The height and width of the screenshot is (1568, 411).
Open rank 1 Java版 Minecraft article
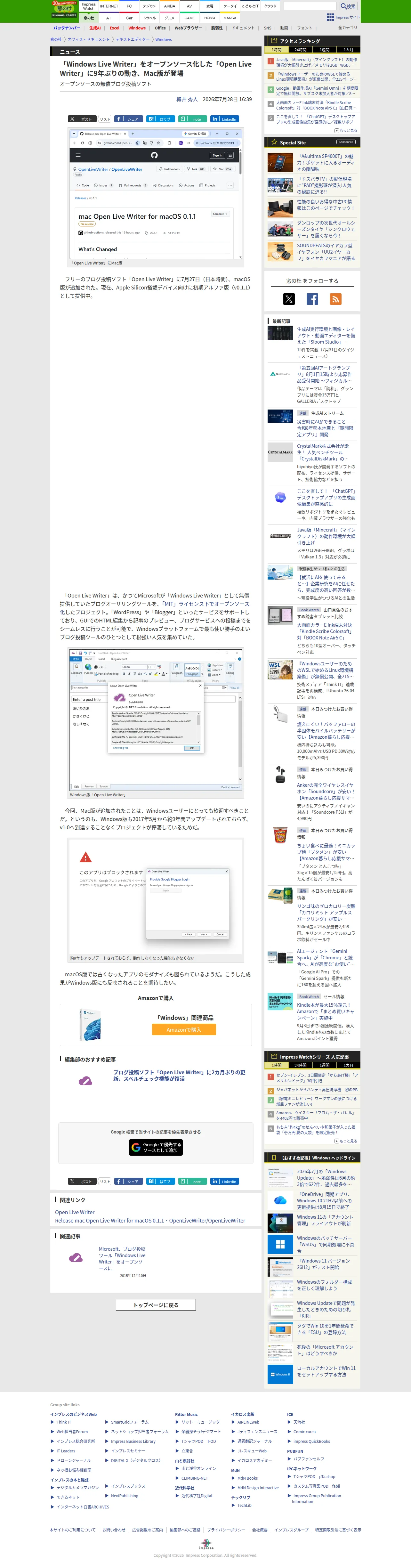[317, 62]
